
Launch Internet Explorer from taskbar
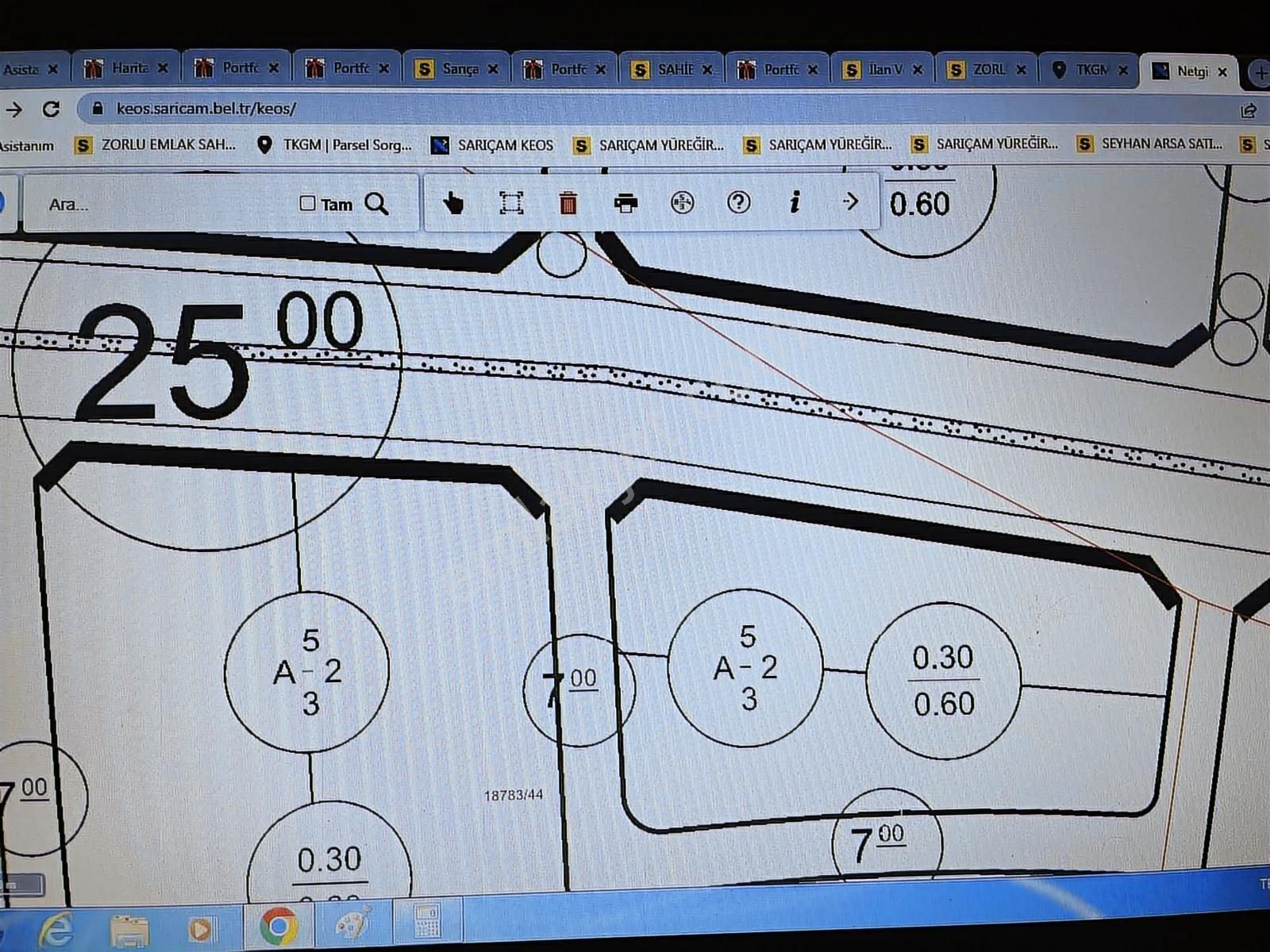pos(56,928)
